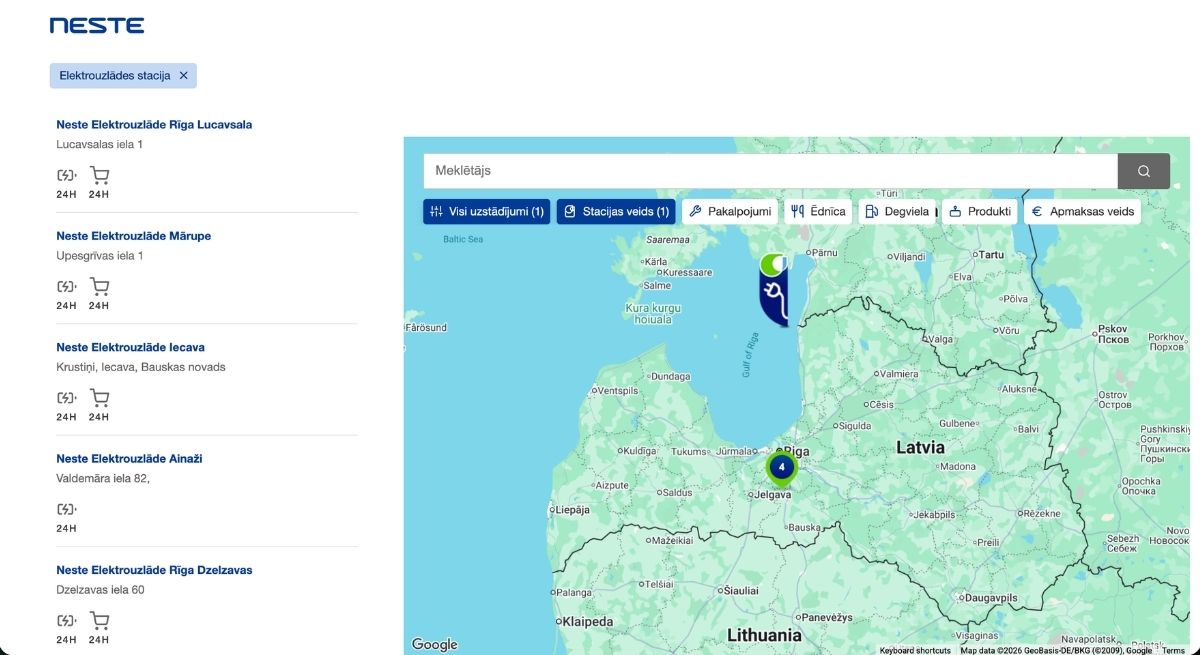Click the Upesgrīvas iela 1 address
This screenshot has width=1200, height=655.
[100, 256]
